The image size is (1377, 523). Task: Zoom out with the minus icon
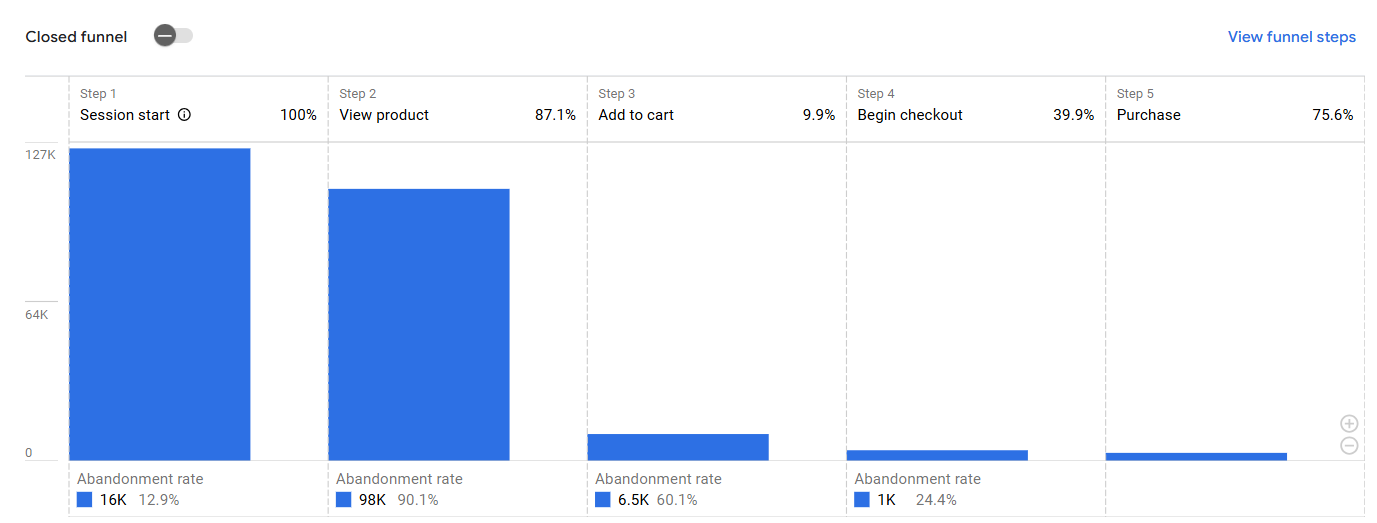pyautogui.click(x=1349, y=446)
